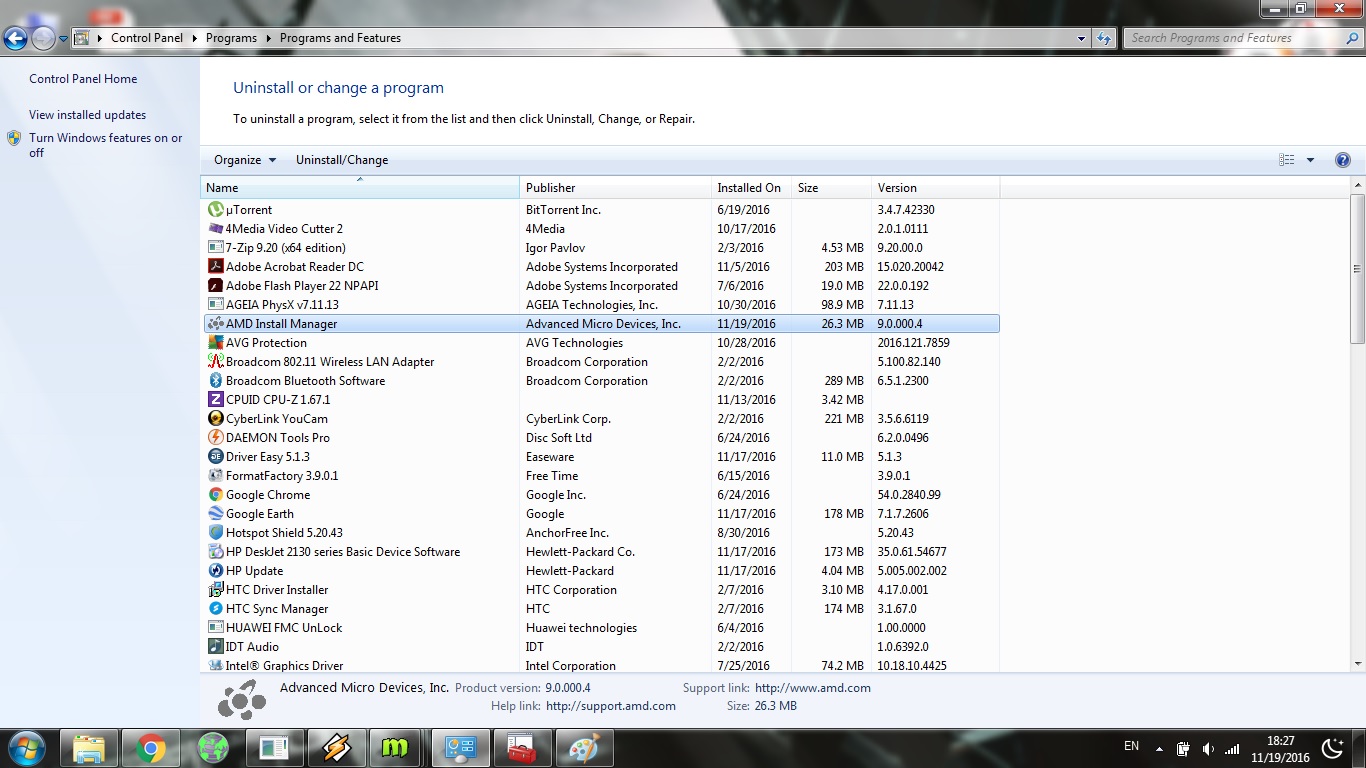Click the Control Panel breadcrumb
1366x768 pixels.
(147, 38)
